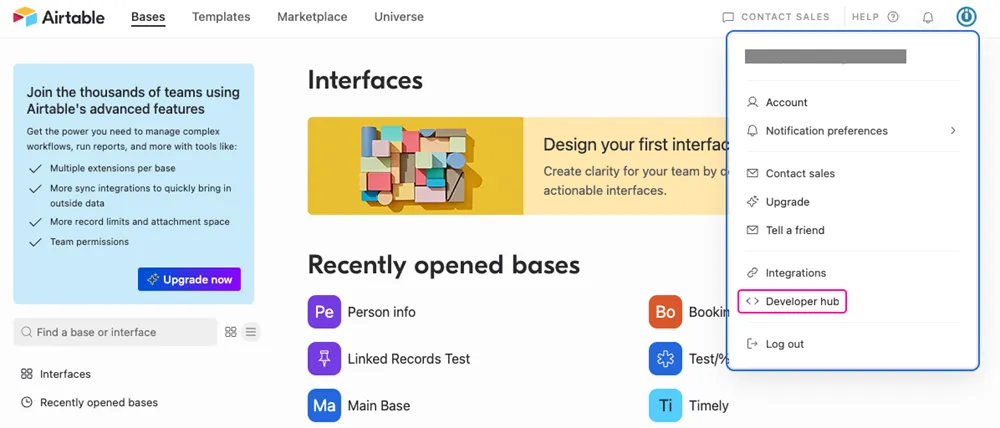Click the Integrations link icon

[753, 273]
